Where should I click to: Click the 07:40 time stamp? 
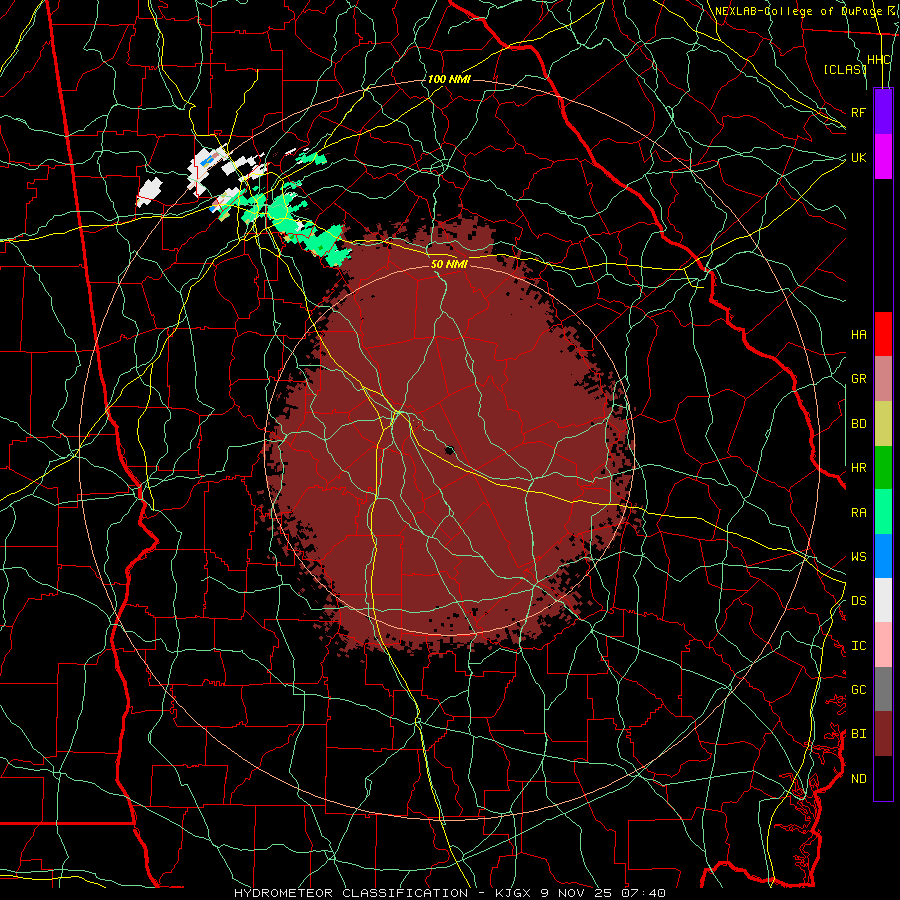pos(643,893)
